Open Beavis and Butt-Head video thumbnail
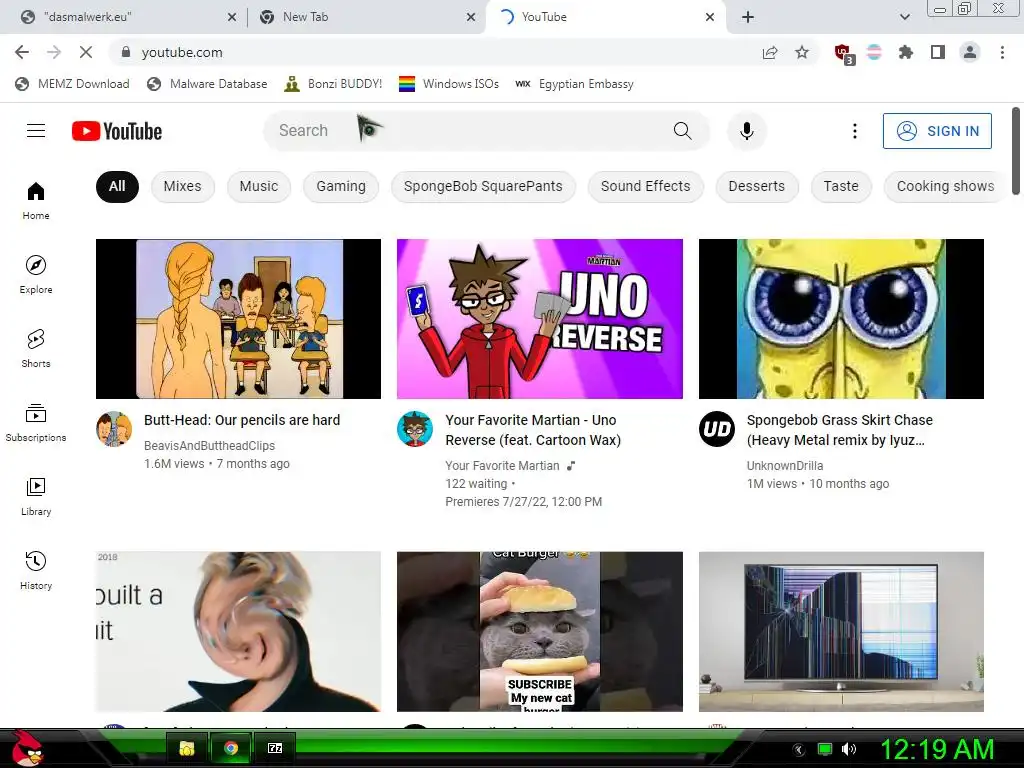The height and width of the screenshot is (768, 1024). (x=238, y=319)
